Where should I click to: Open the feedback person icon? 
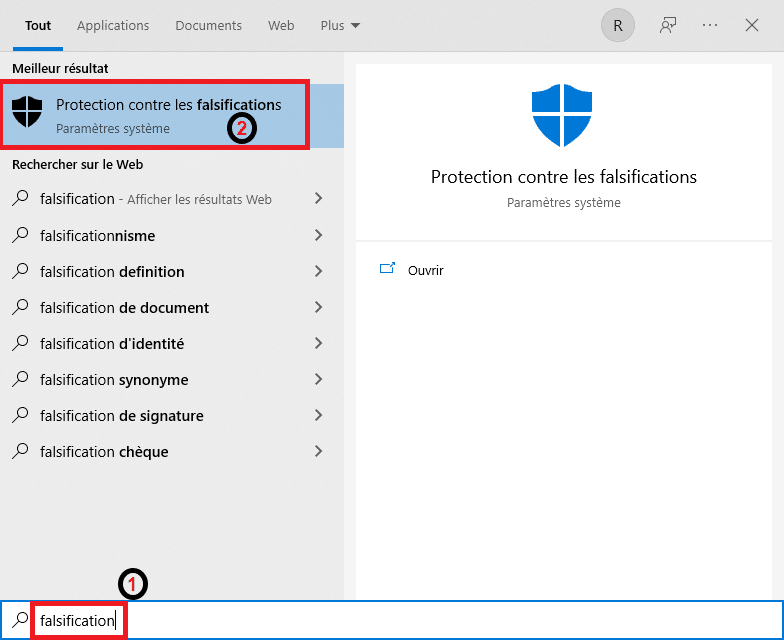(668, 25)
